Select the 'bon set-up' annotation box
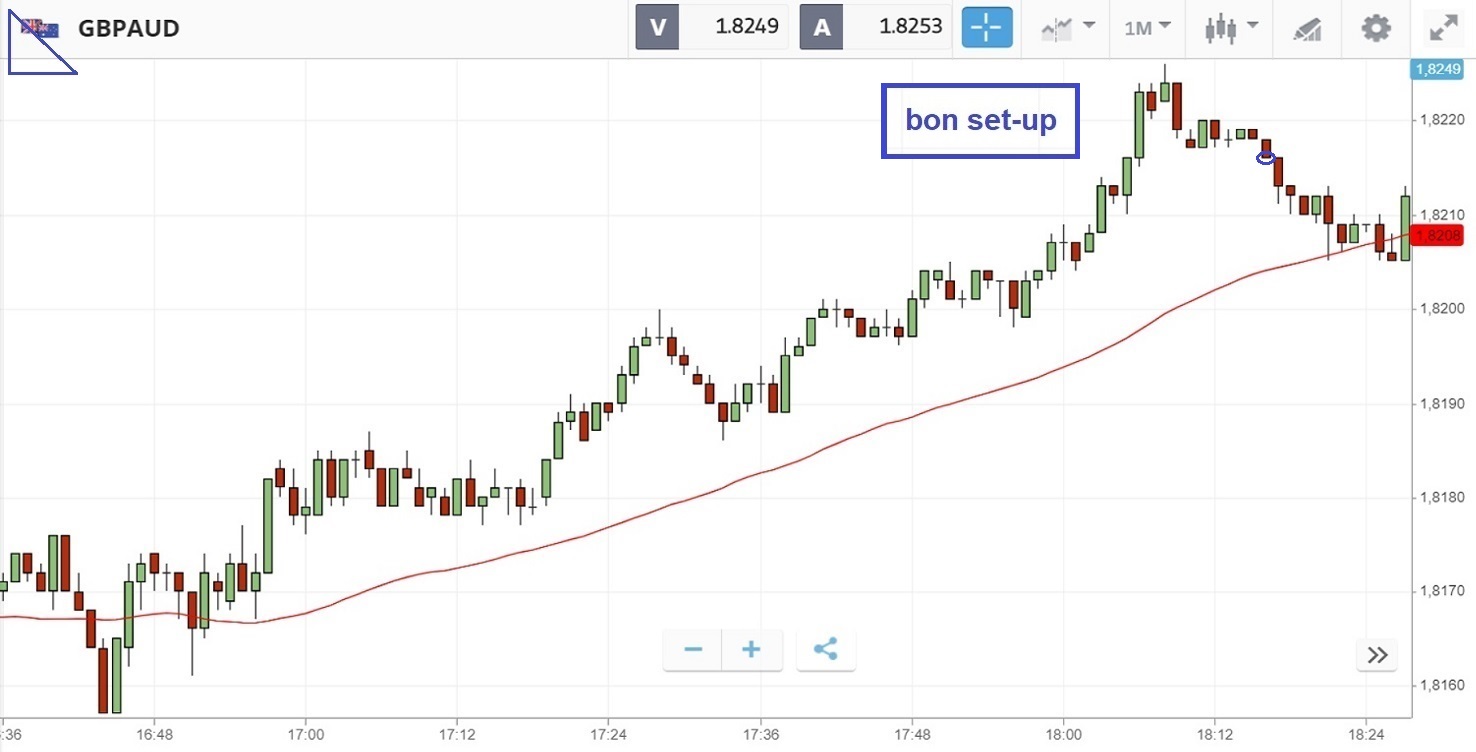Image resolution: width=1476 pixels, height=752 pixels. tap(980, 121)
